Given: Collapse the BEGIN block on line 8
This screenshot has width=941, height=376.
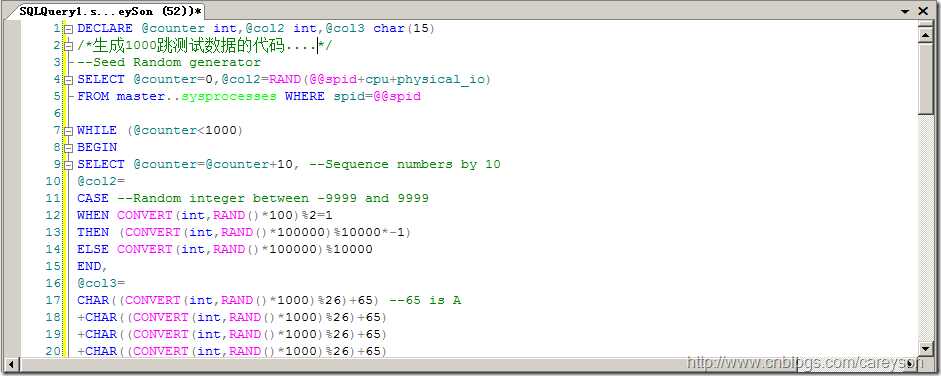Looking at the screenshot, I should coord(69,148).
